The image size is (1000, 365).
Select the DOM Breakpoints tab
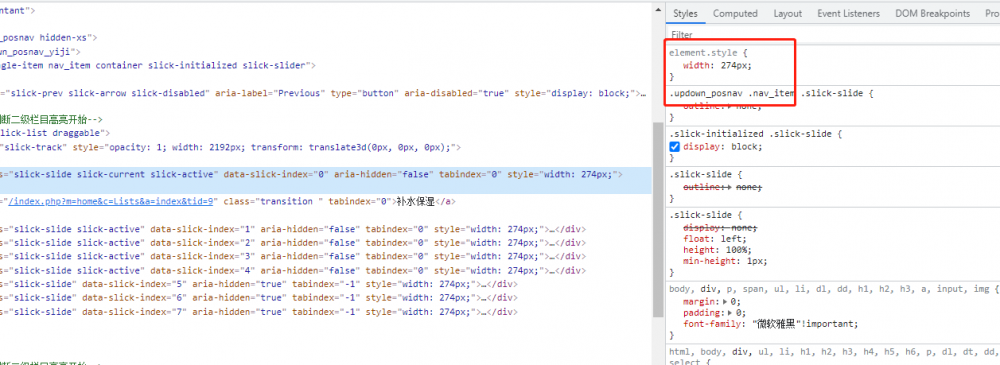coord(932,13)
